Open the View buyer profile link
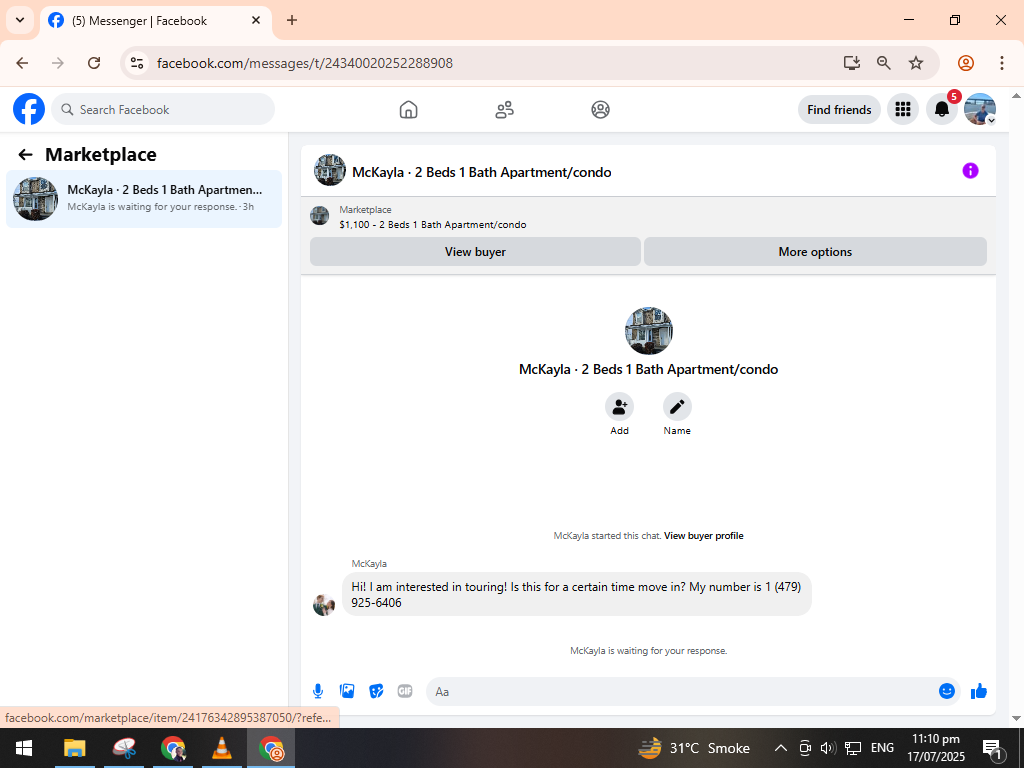 click(x=703, y=536)
